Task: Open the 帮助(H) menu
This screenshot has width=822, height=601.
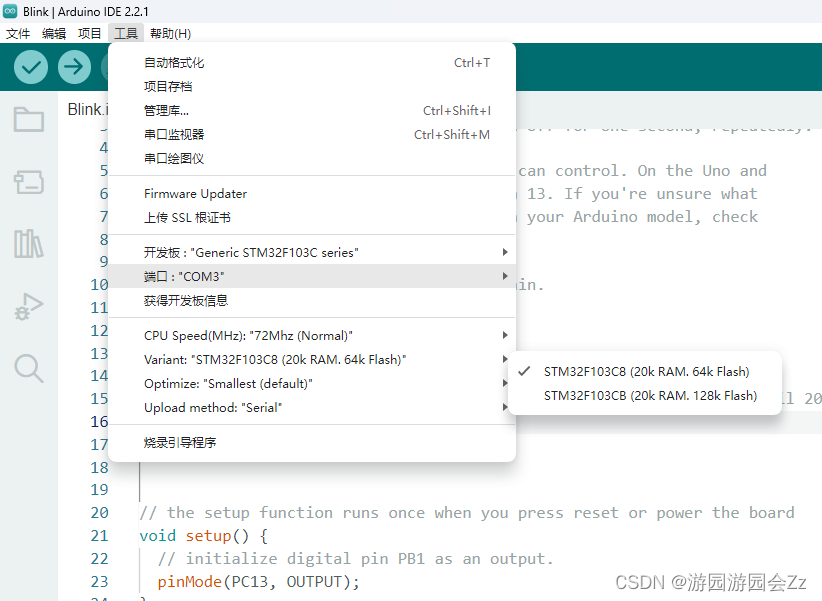Action: [x=170, y=34]
